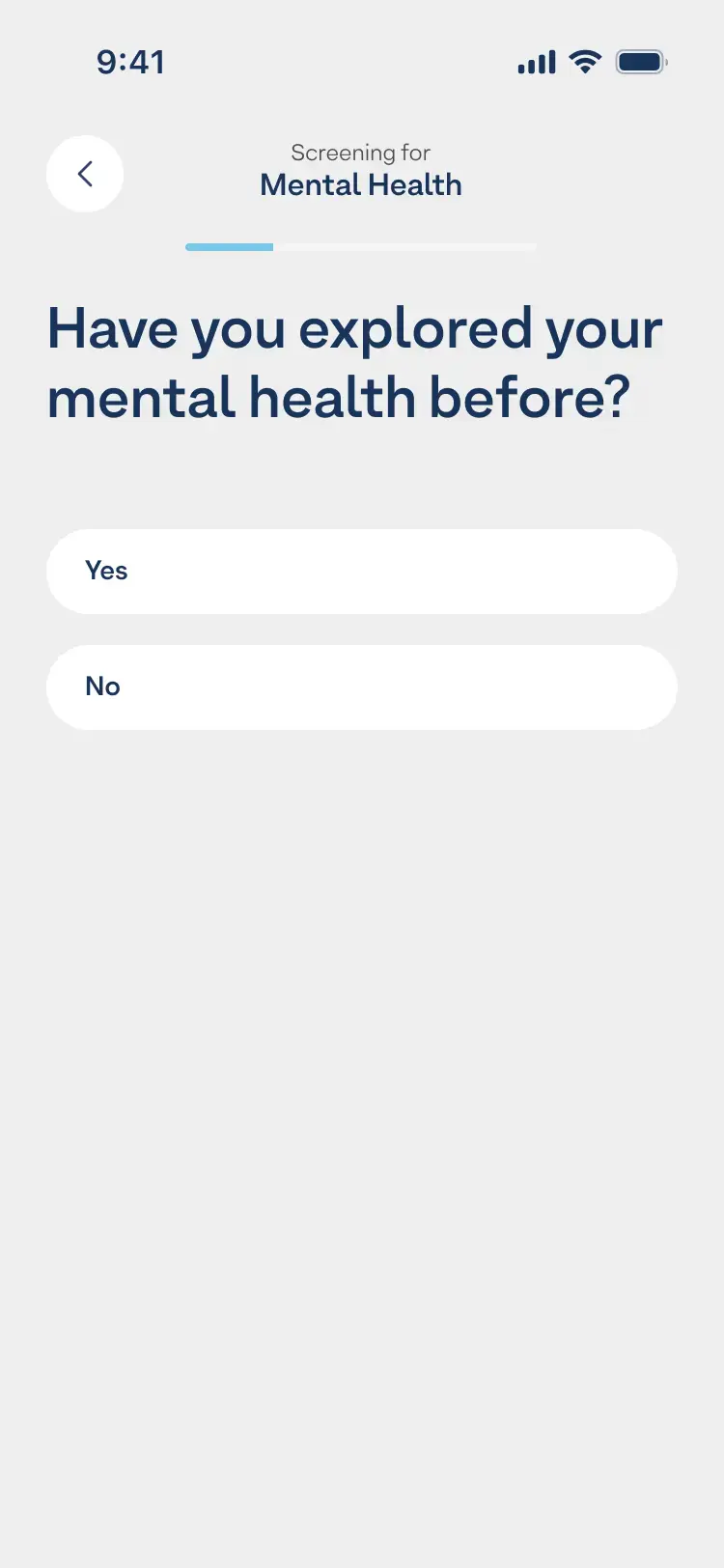This screenshot has width=724, height=1568.
Task: Click the 9:41 clock display
Action: 132,61
